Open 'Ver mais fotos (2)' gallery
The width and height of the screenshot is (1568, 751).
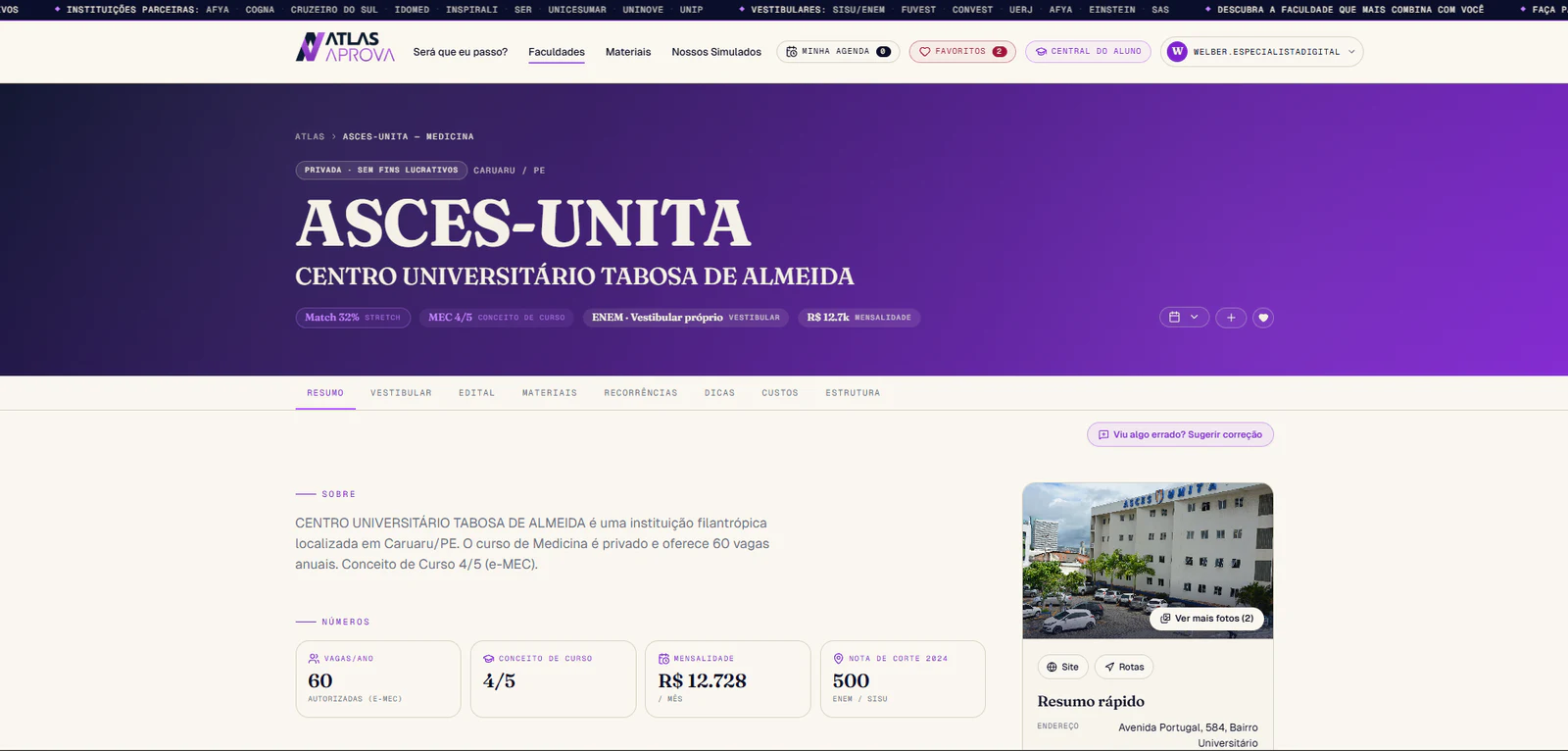[1206, 619]
